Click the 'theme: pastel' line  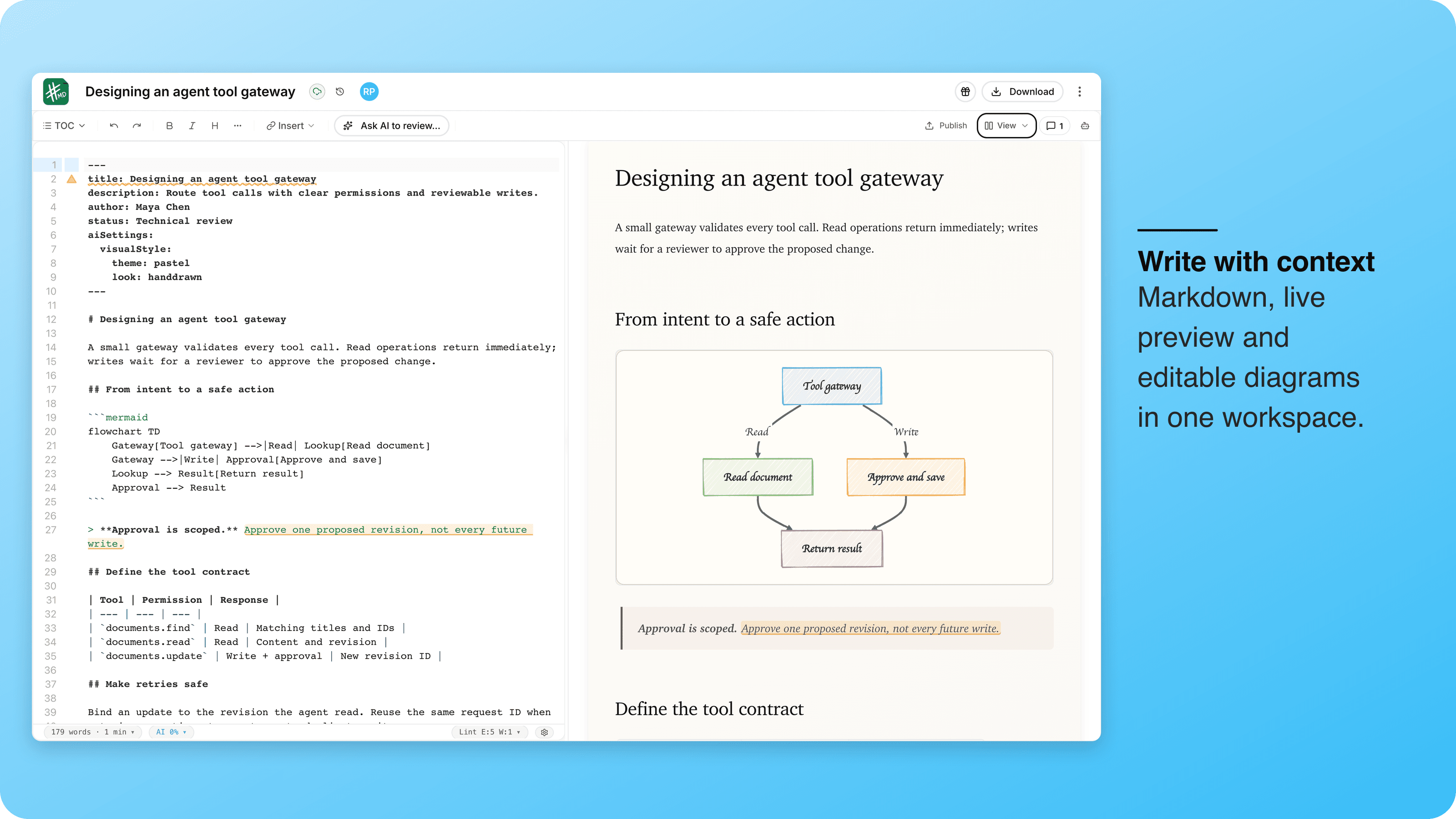point(150,263)
